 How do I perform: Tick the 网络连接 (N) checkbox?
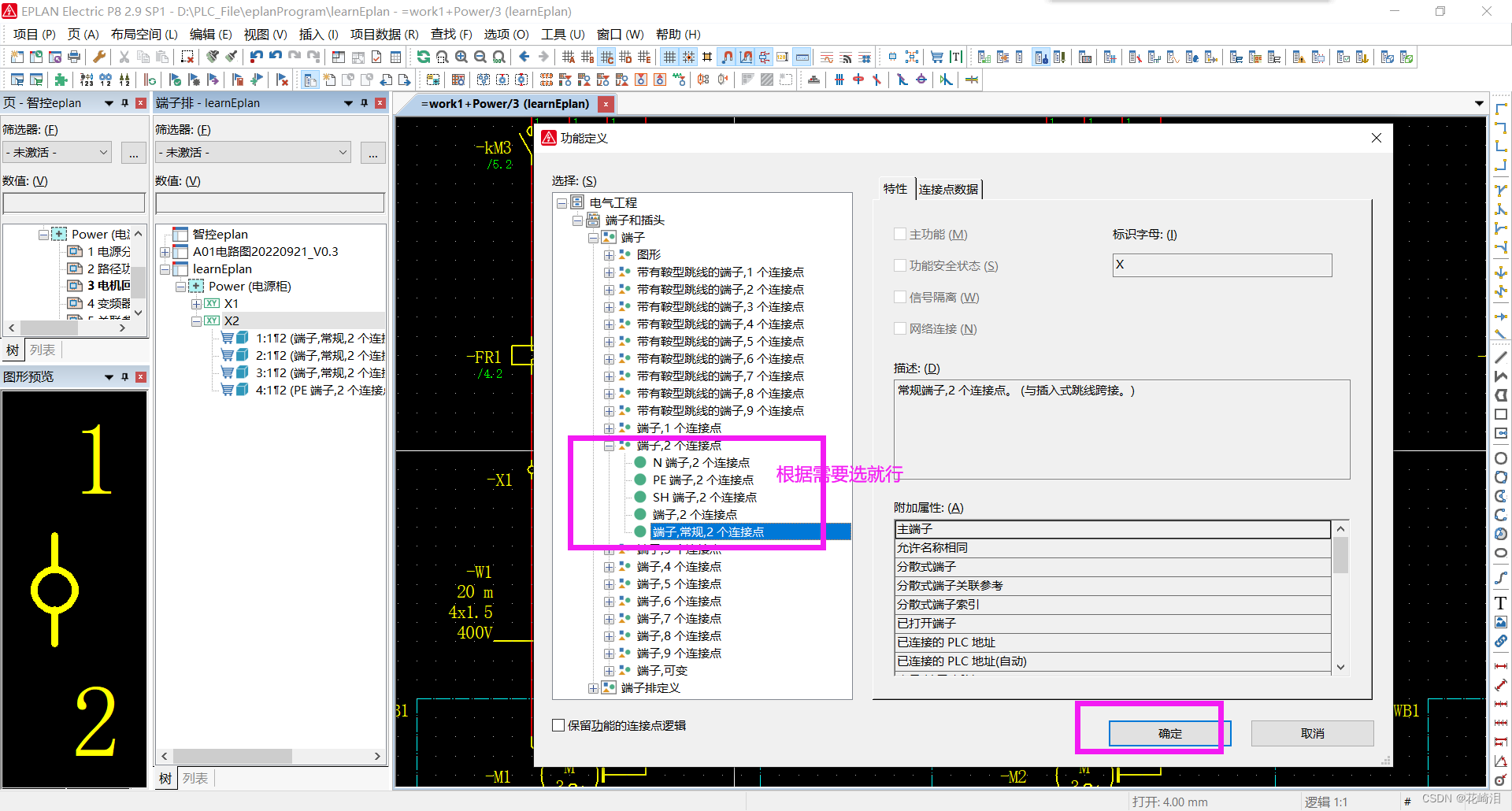tap(899, 328)
